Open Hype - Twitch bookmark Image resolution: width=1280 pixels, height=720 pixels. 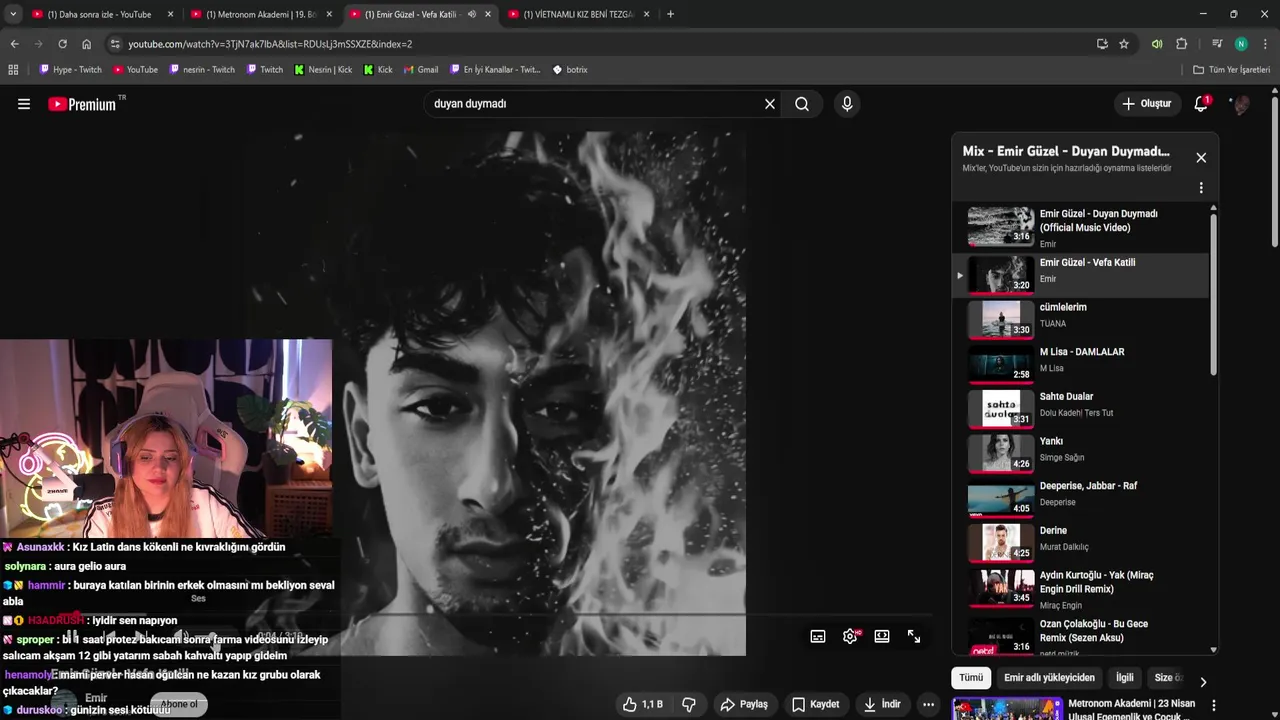(70, 70)
